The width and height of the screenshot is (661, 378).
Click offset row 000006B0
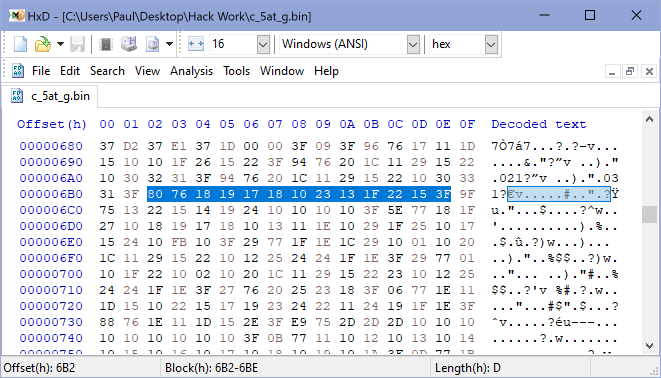(51, 194)
